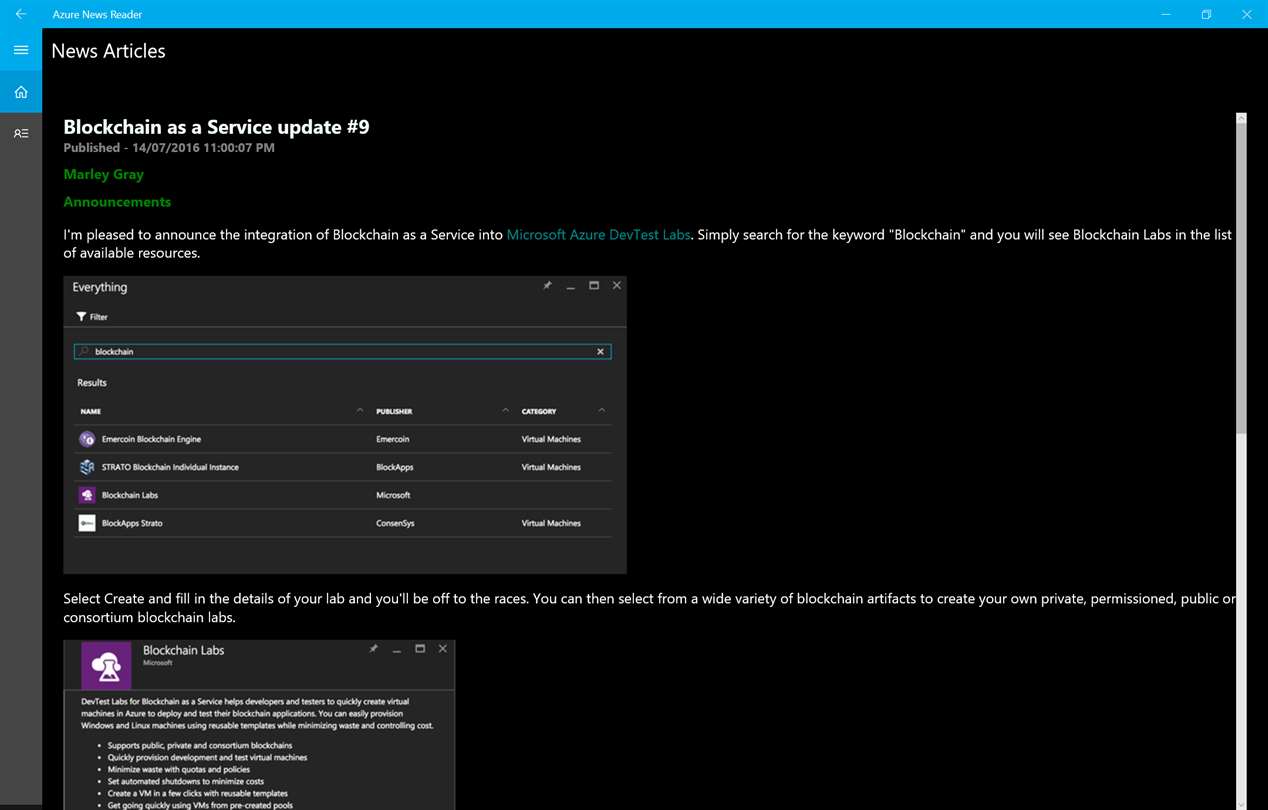This screenshot has width=1268, height=810.
Task: Click the Emercoin Blockchain Engine icon
Action: coord(87,439)
